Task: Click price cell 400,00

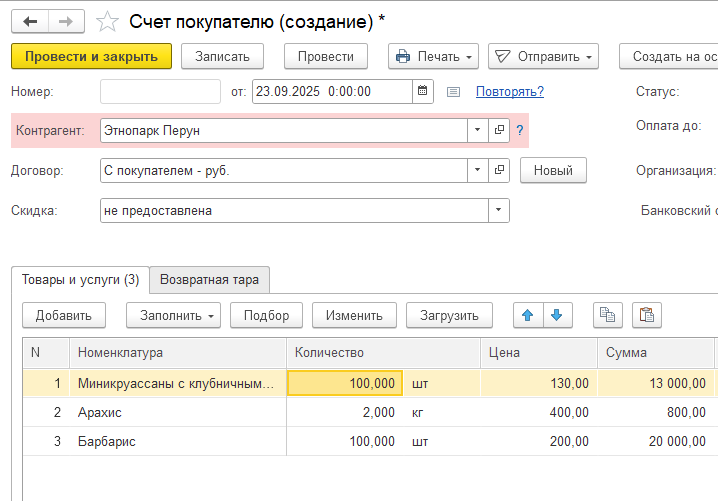Action: point(539,412)
